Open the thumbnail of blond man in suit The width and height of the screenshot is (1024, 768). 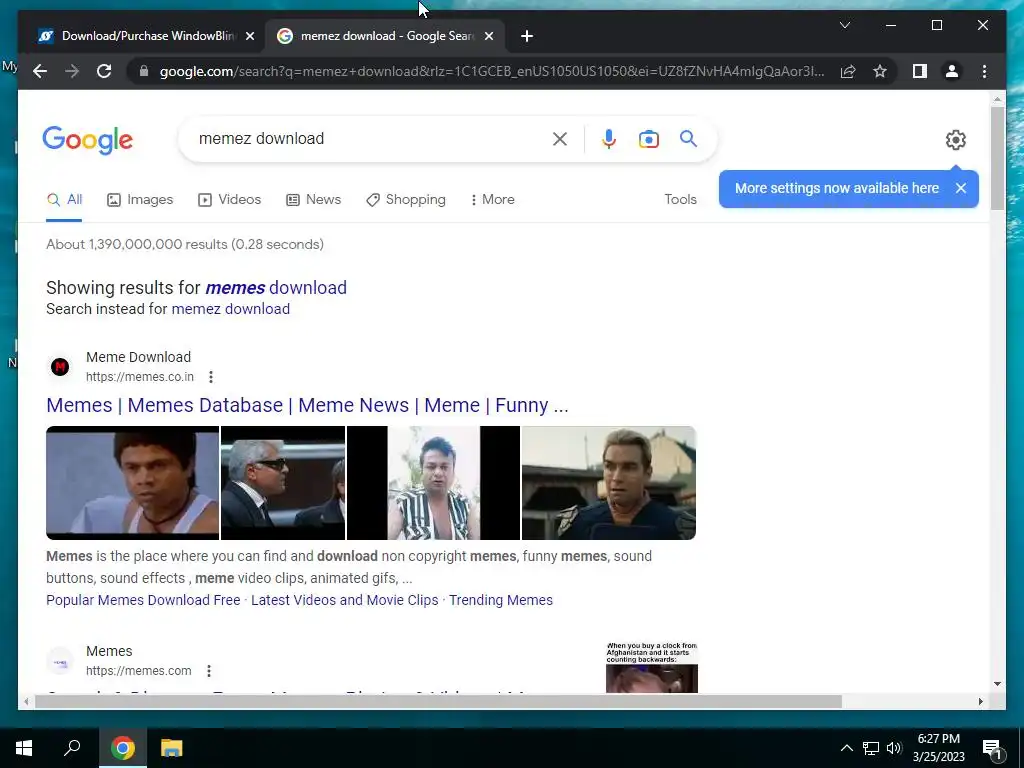(609, 483)
